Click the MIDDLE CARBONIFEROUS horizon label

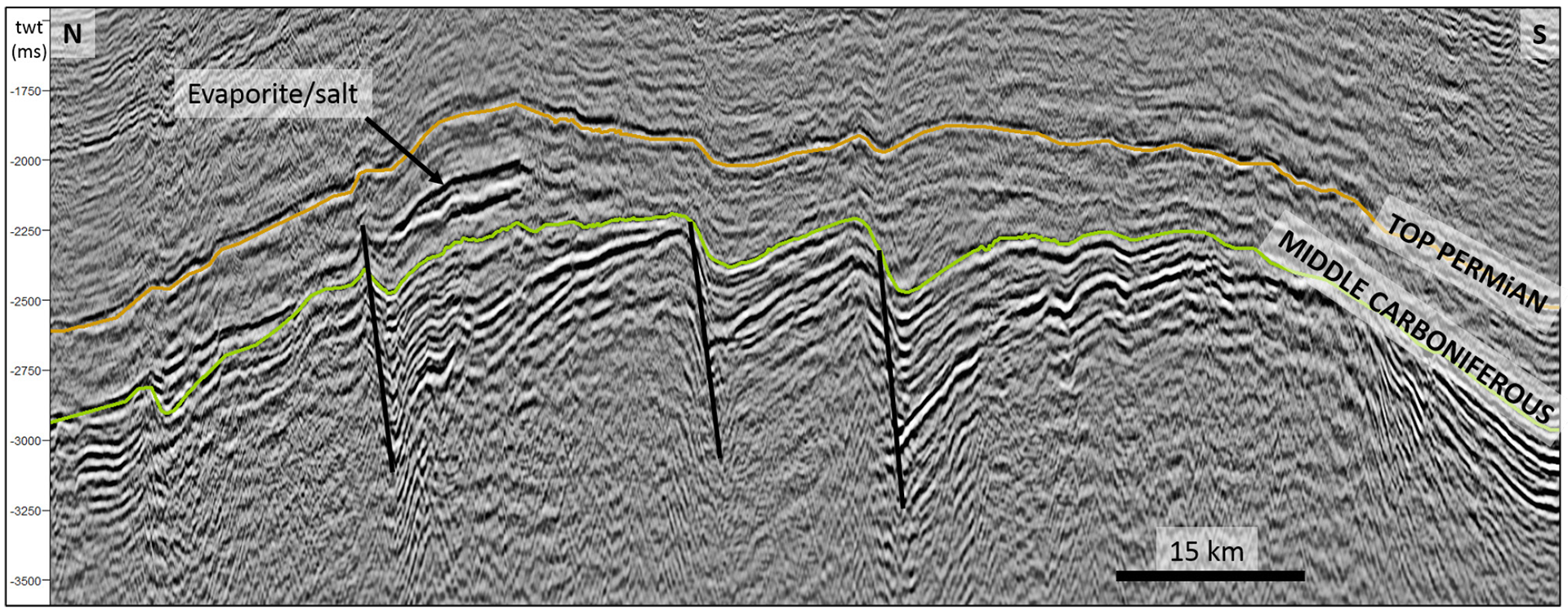pyautogui.click(x=1414, y=324)
